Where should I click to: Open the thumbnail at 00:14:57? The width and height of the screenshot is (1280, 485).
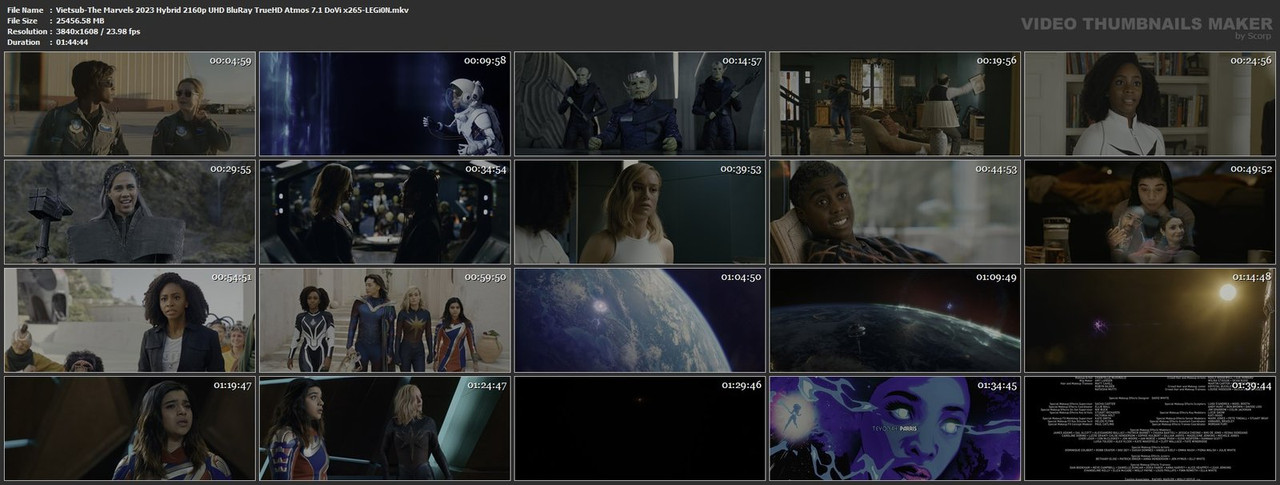(640, 103)
